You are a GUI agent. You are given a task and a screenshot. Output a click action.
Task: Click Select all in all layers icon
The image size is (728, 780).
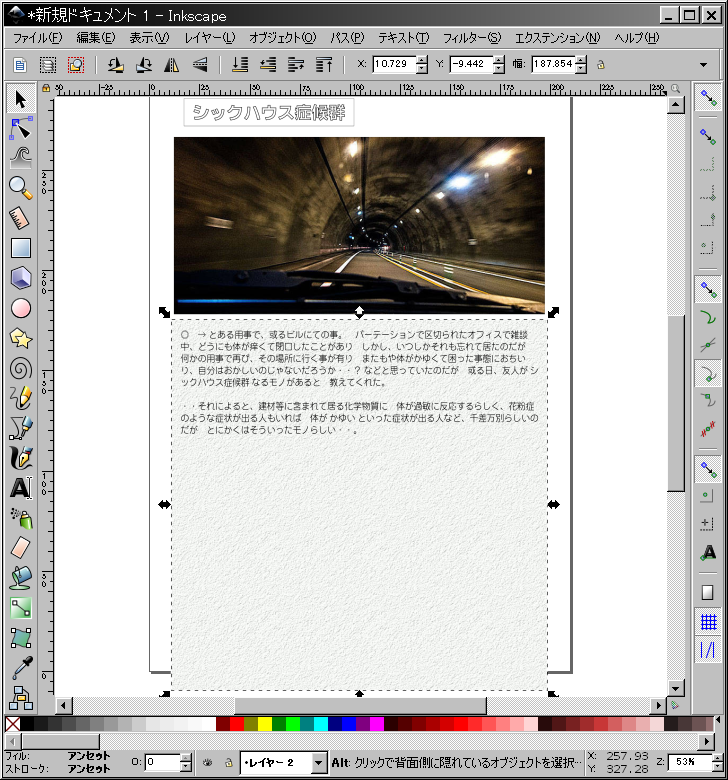pyautogui.click(x=48, y=65)
